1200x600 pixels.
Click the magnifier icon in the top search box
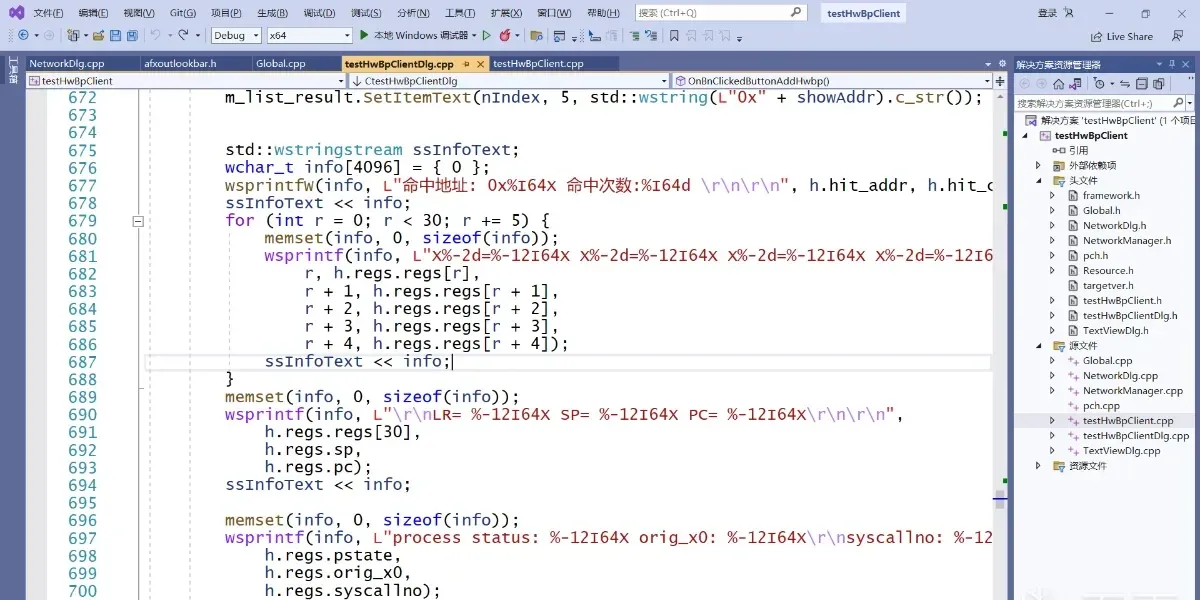[x=797, y=13]
